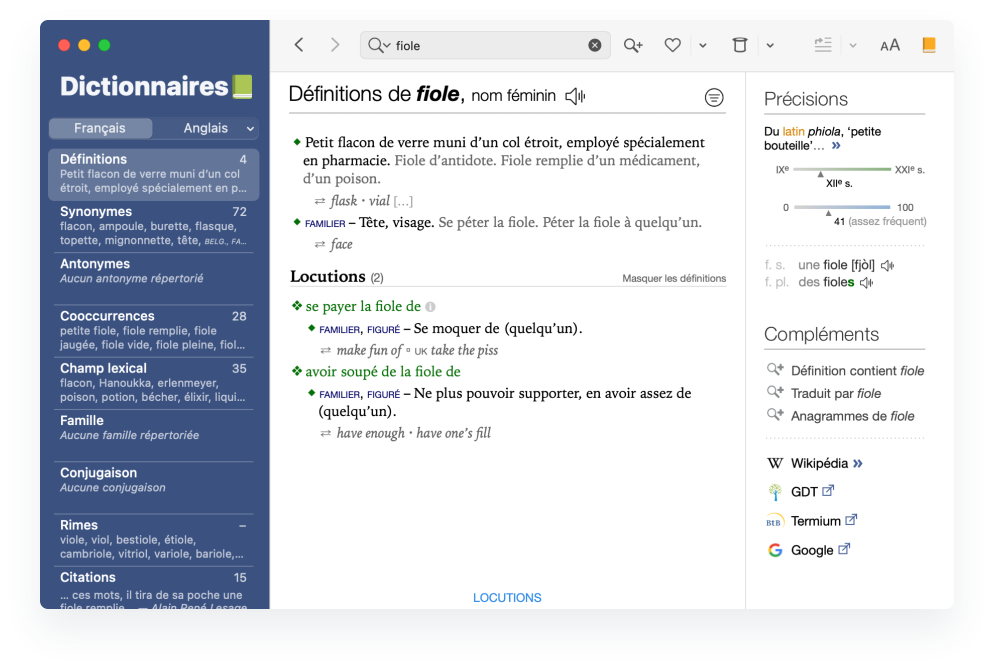
Task: Select Synonymes in the sidebar
Action: tap(96, 212)
